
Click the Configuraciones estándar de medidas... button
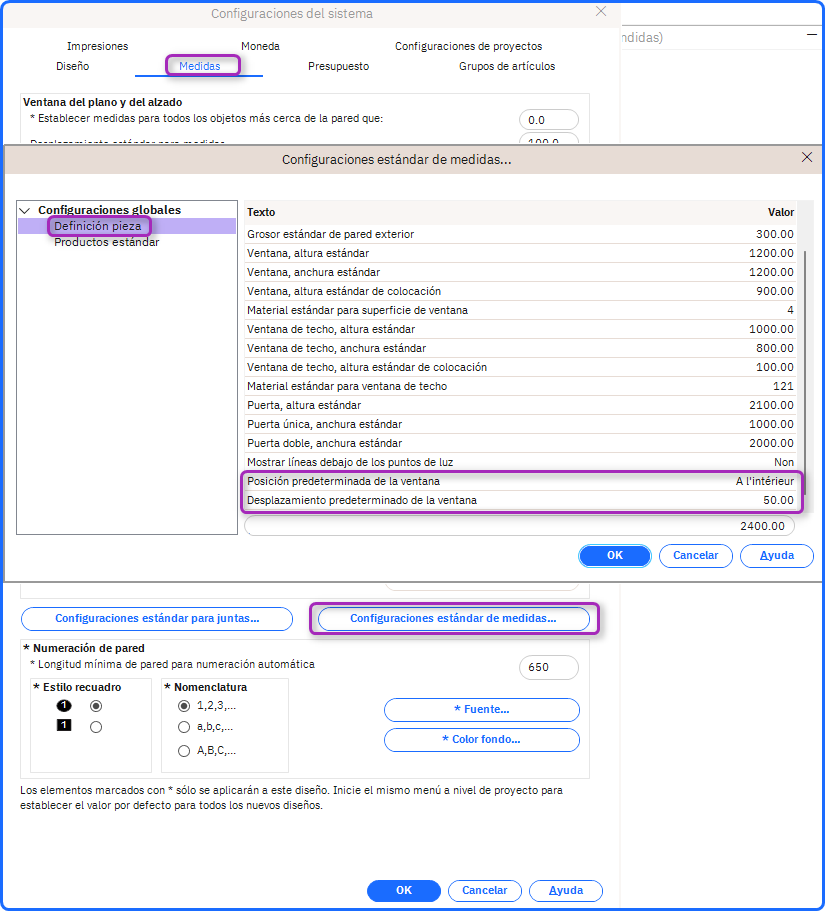point(453,619)
